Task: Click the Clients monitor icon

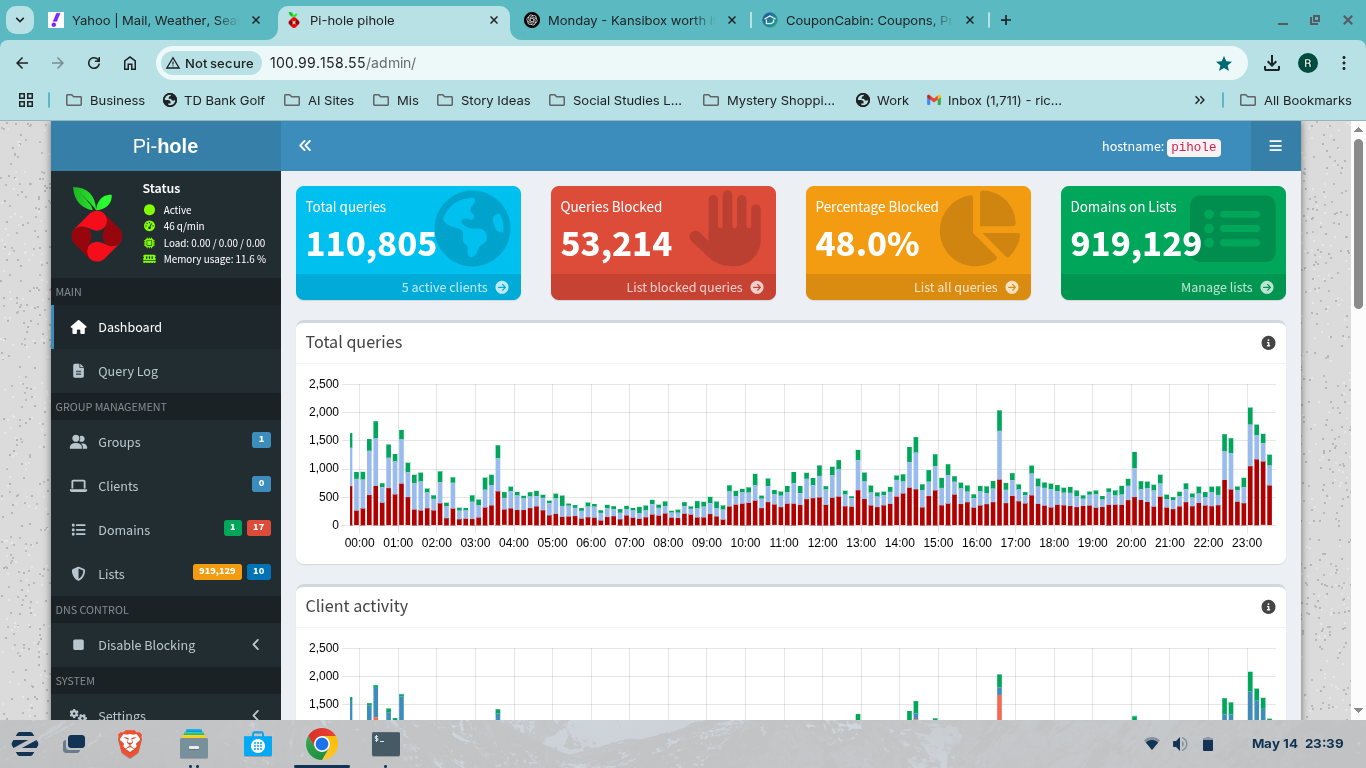Action: [78, 486]
